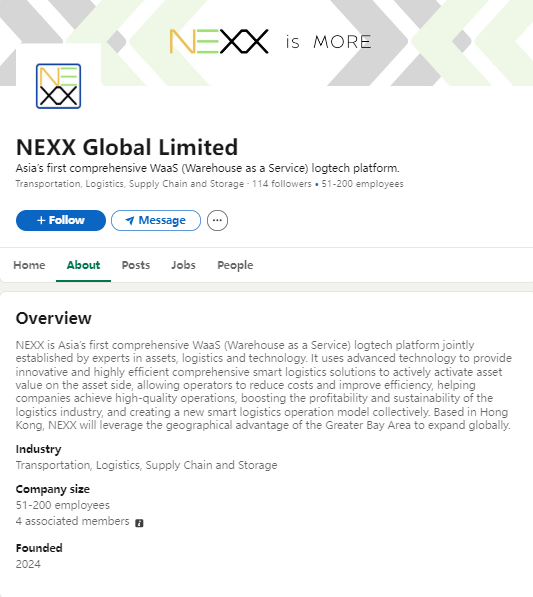
Task: Click the NEXX Global Limited company title
Action: (127, 147)
